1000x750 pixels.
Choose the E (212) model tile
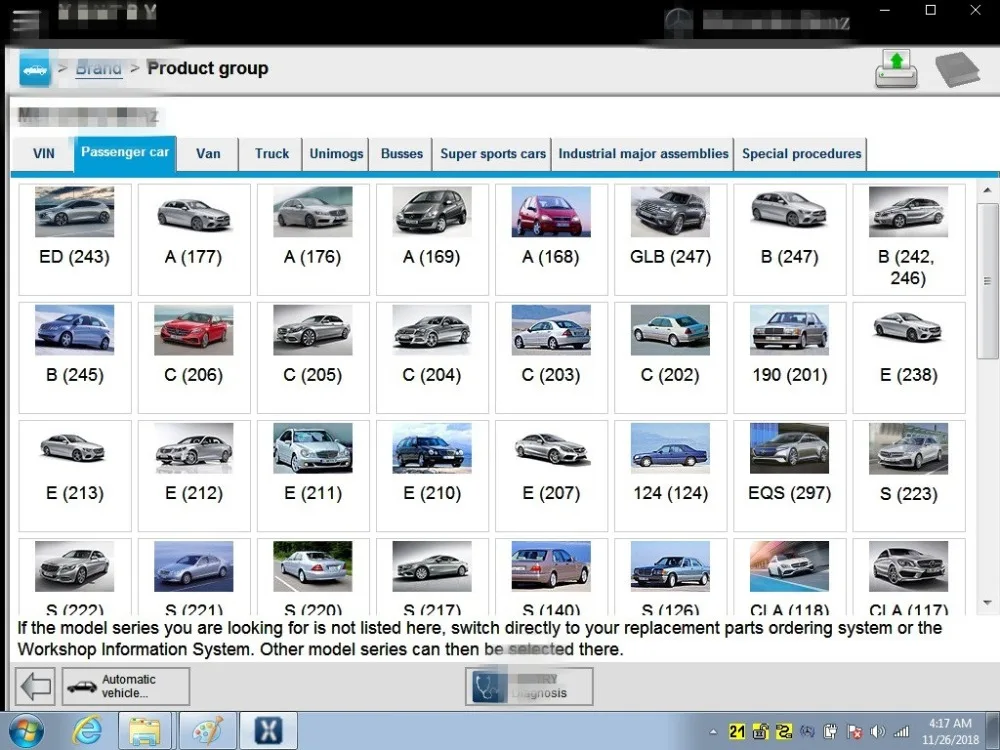pyautogui.click(x=194, y=475)
